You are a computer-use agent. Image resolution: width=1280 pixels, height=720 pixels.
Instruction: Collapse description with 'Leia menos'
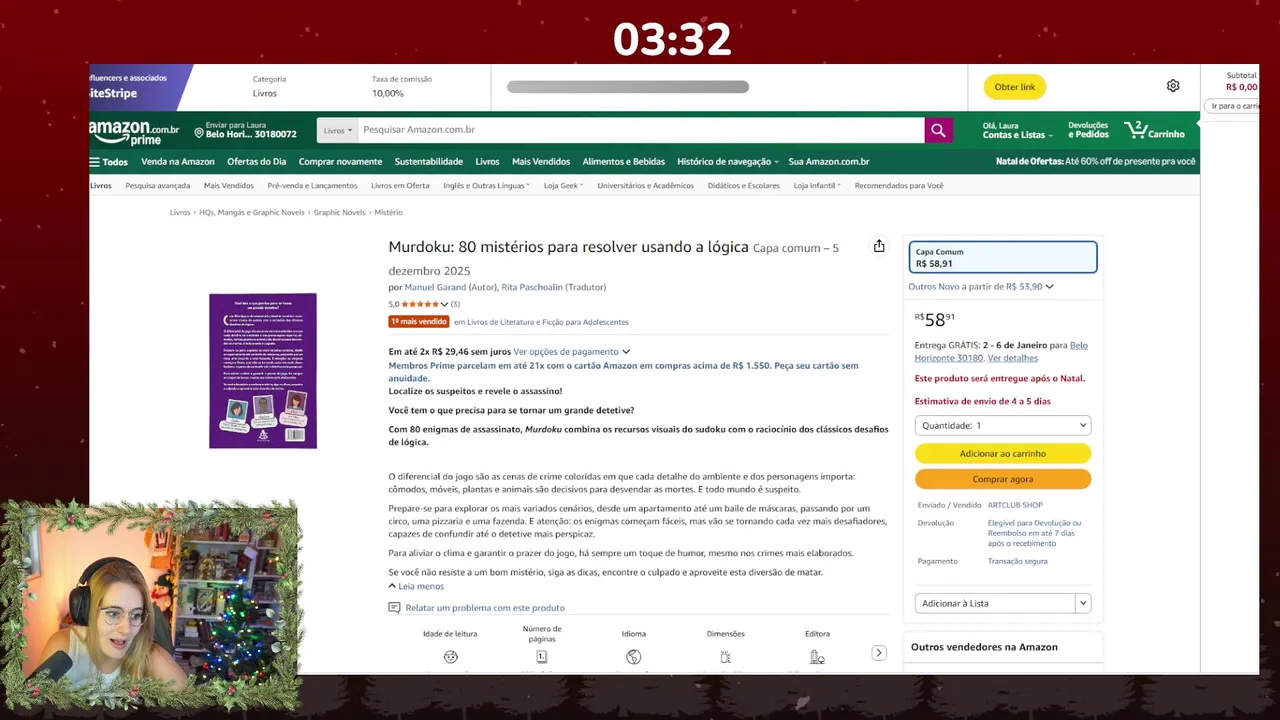pos(416,586)
